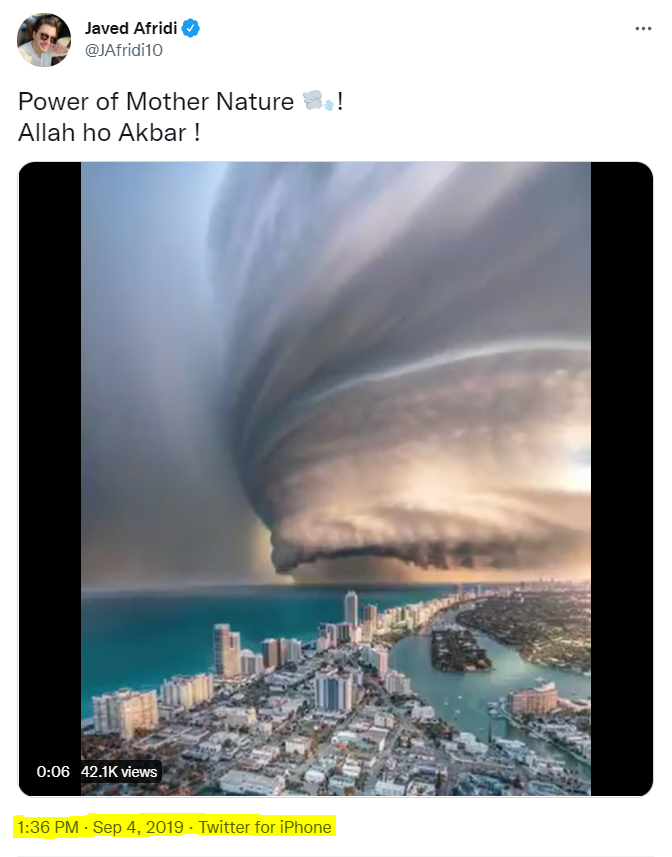Image resolution: width=672 pixels, height=857 pixels.
Task: Select the Power of Mother Nature text line
Action: [x=156, y=102]
